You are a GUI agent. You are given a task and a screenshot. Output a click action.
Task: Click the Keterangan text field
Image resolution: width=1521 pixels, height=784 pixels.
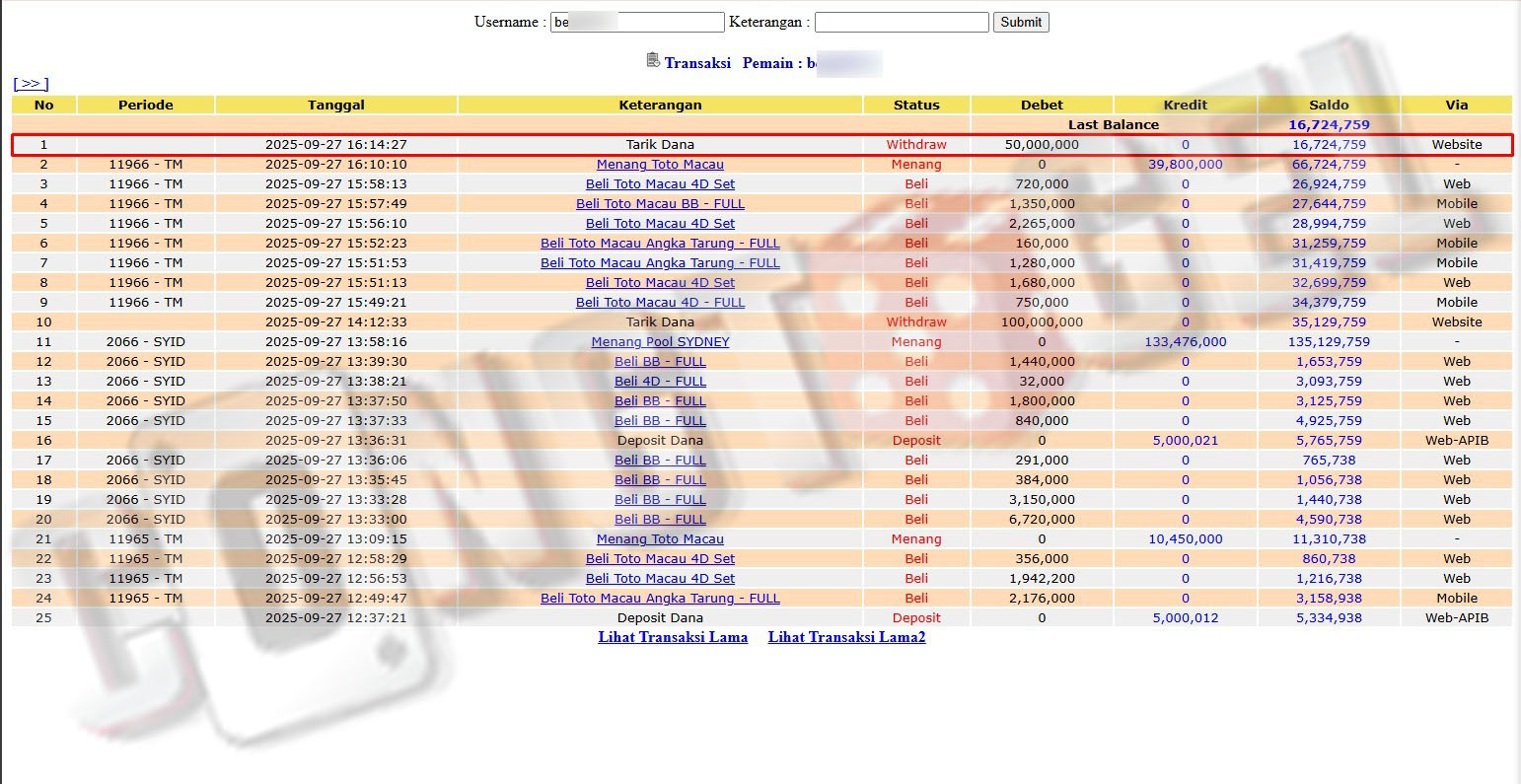[901, 22]
